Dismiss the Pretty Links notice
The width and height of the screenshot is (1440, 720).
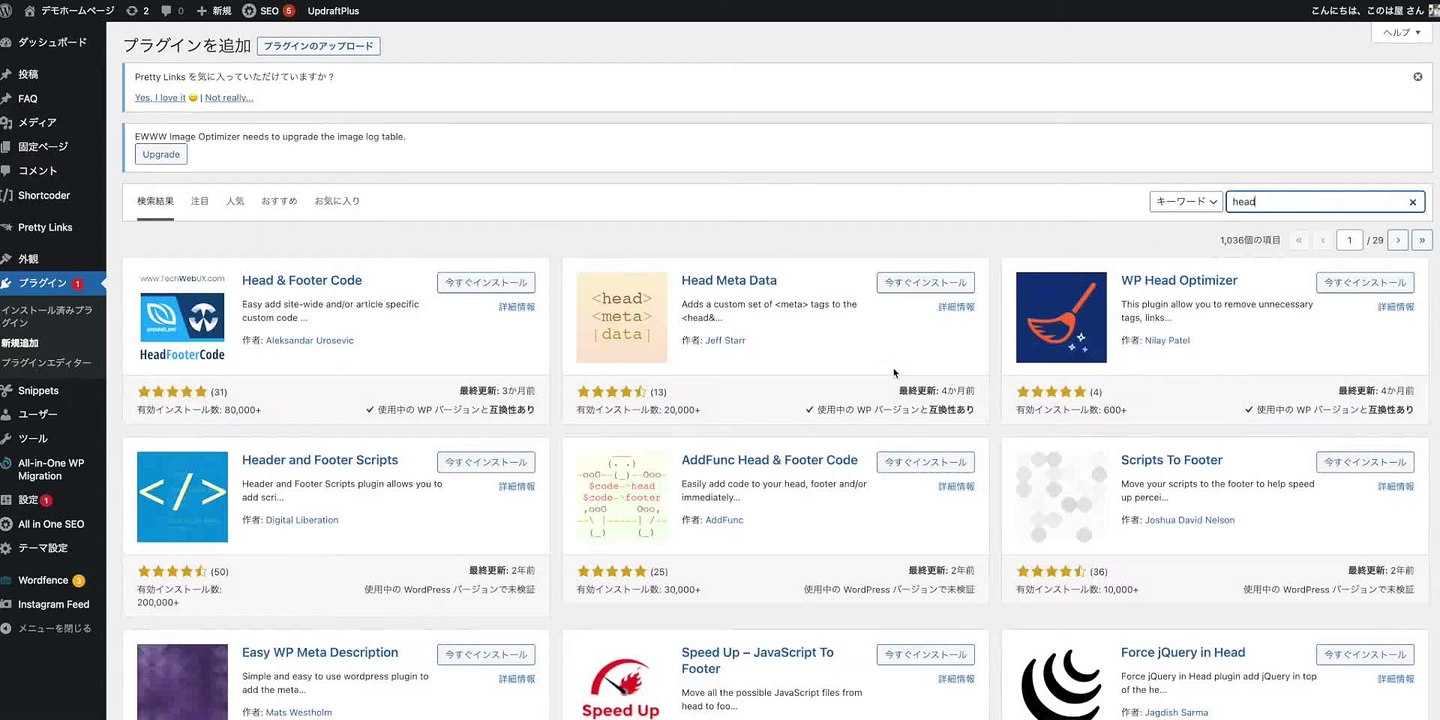click(x=1417, y=77)
